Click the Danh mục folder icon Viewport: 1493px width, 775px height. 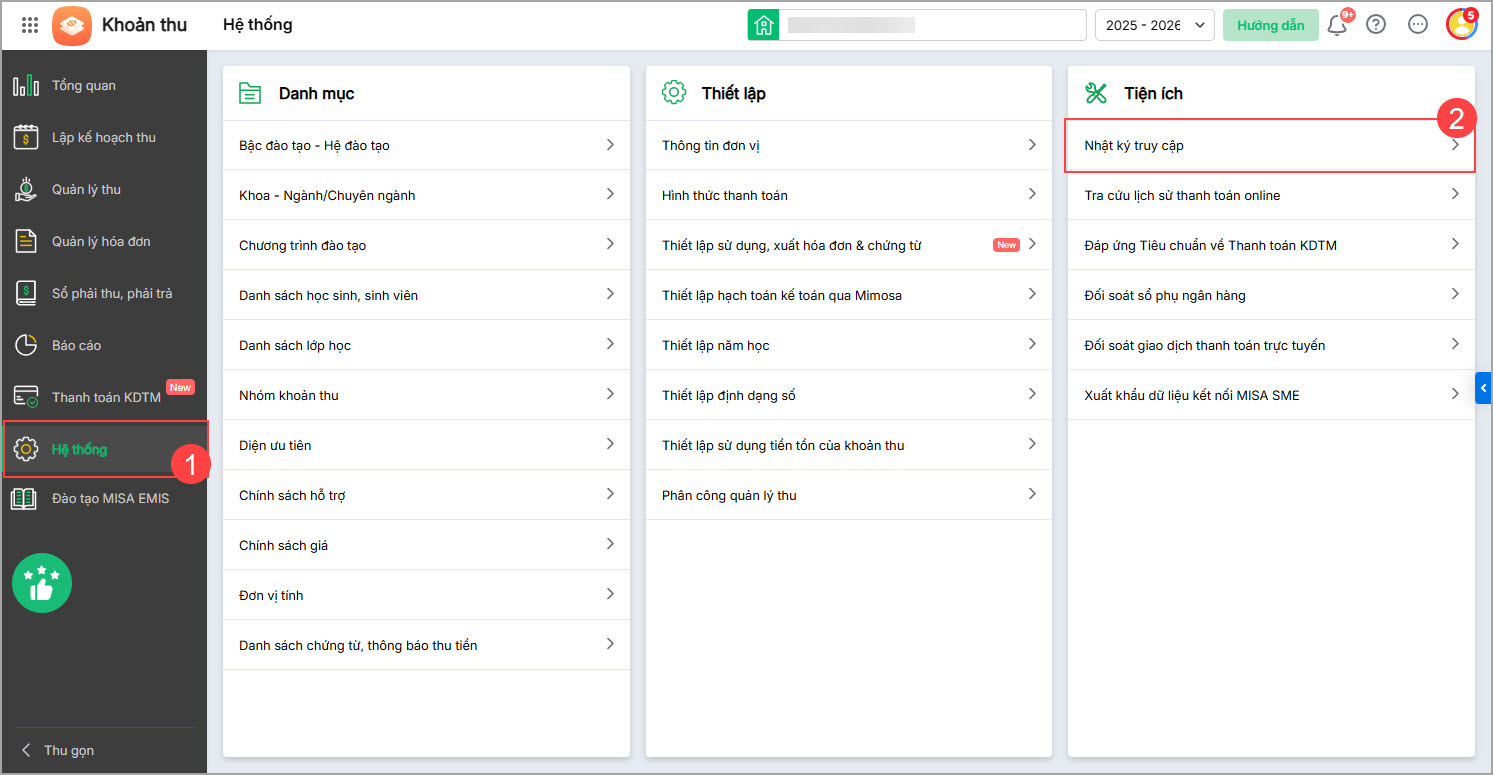pyautogui.click(x=249, y=93)
